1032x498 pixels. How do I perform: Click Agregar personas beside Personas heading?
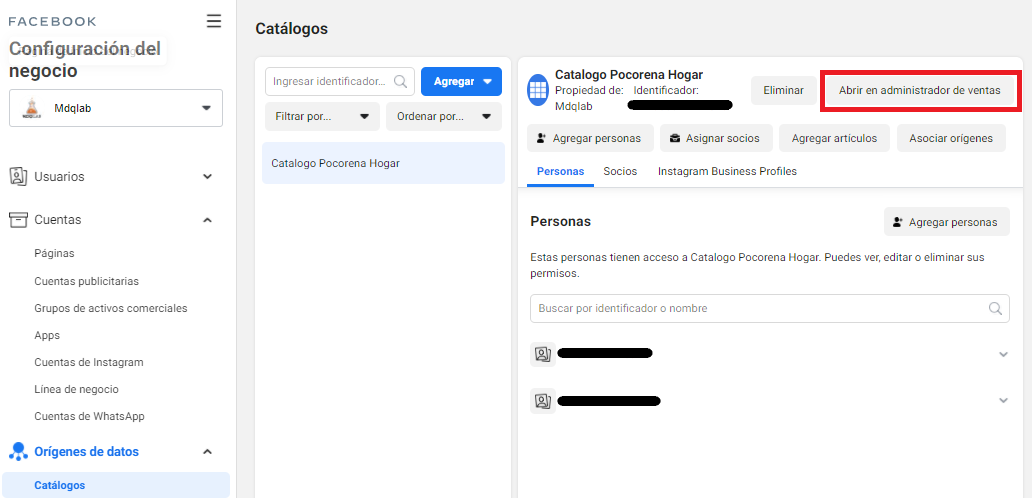[946, 222]
